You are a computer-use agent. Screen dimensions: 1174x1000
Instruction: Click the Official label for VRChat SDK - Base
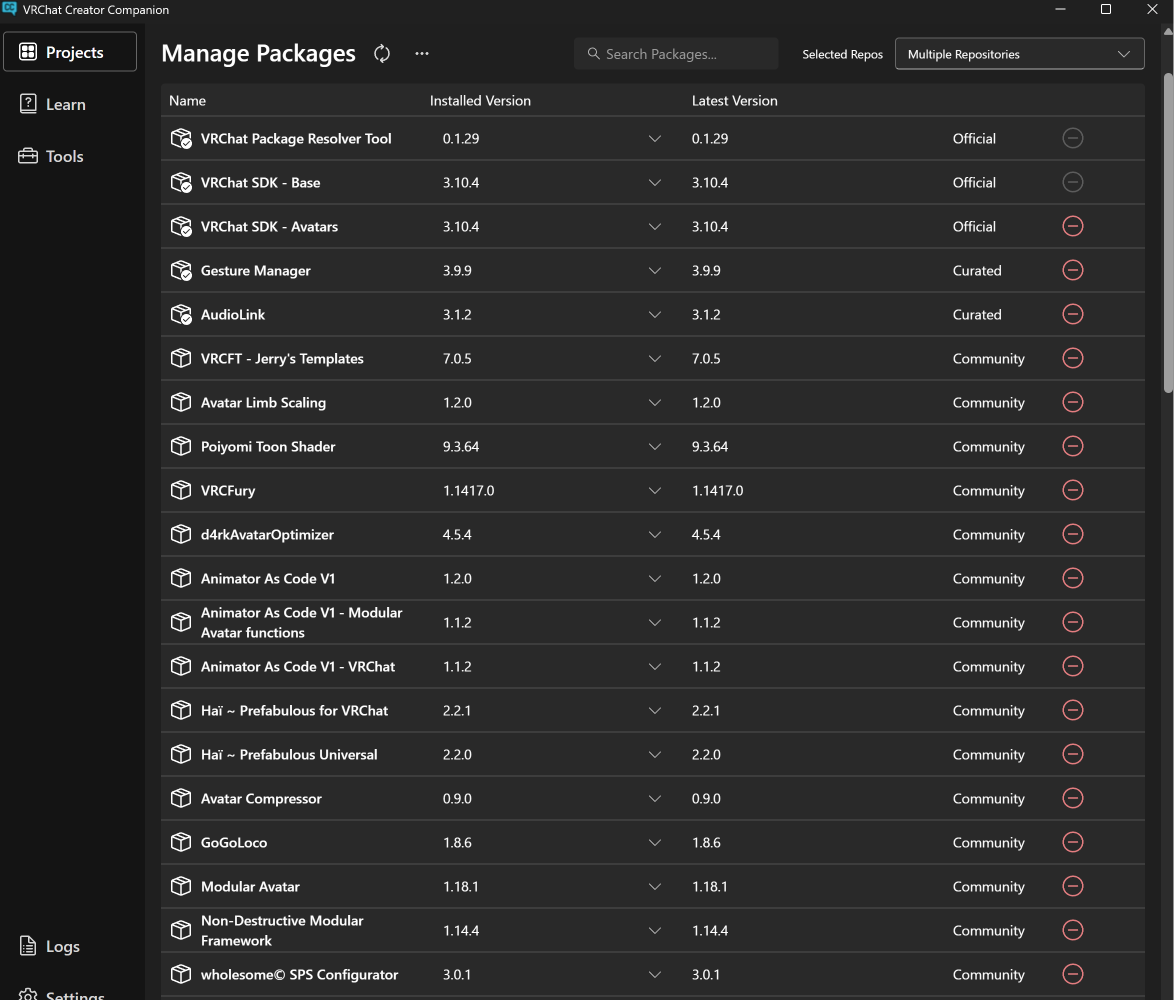tap(974, 183)
